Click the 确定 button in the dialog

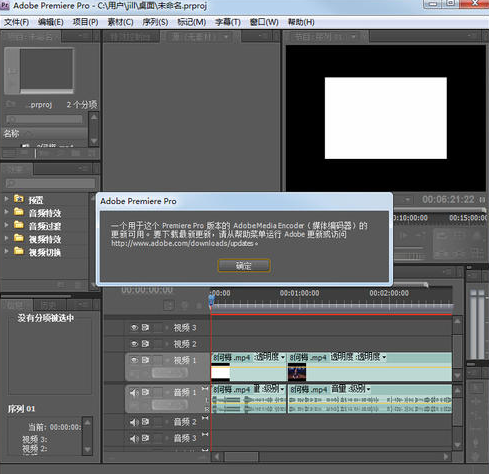pyautogui.click(x=244, y=266)
